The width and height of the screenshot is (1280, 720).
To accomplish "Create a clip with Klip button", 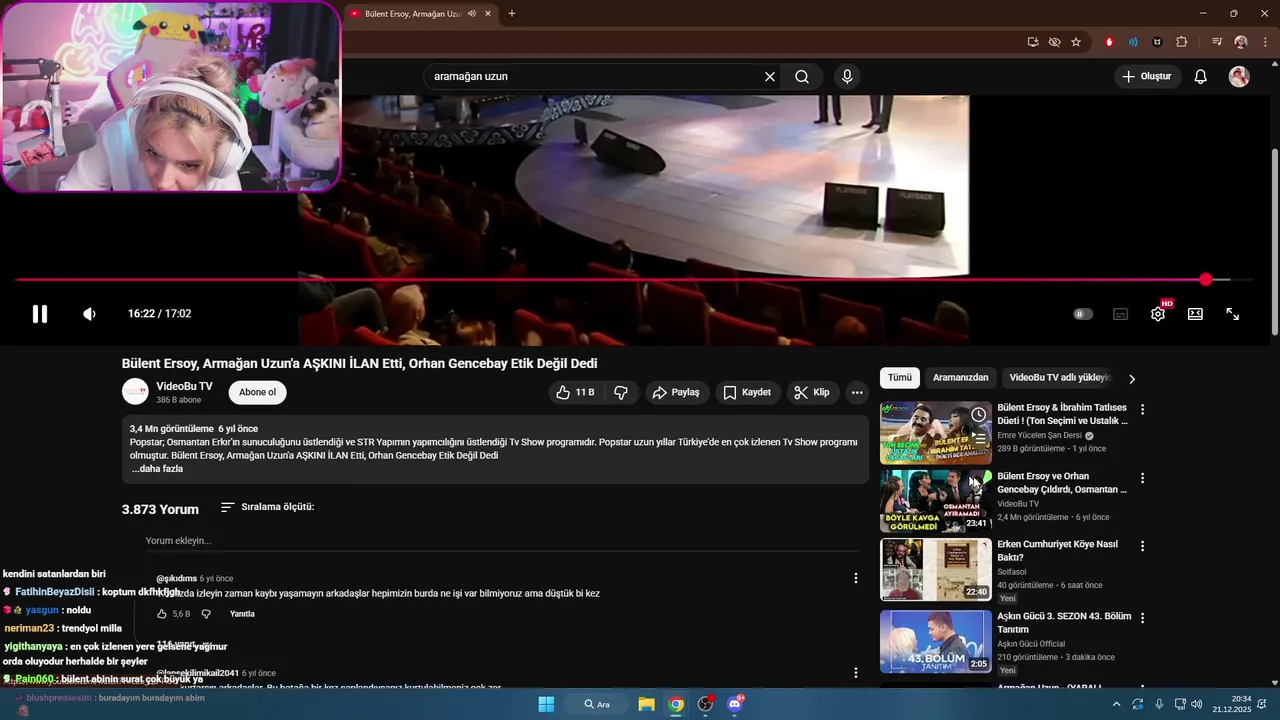I will coord(812,393).
